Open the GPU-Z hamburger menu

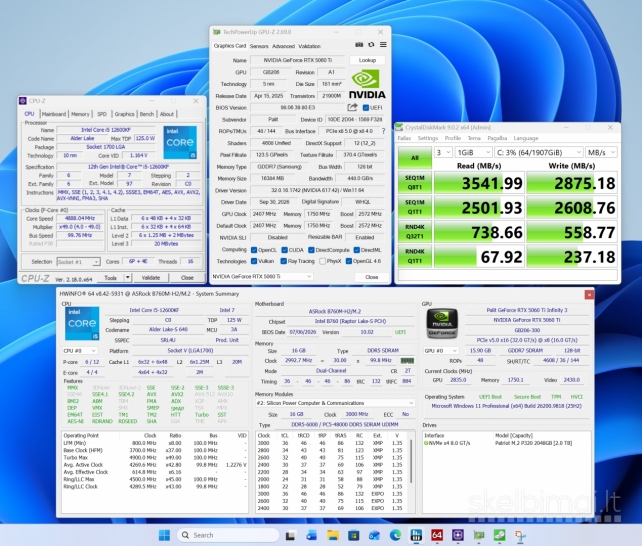point(383,45)
